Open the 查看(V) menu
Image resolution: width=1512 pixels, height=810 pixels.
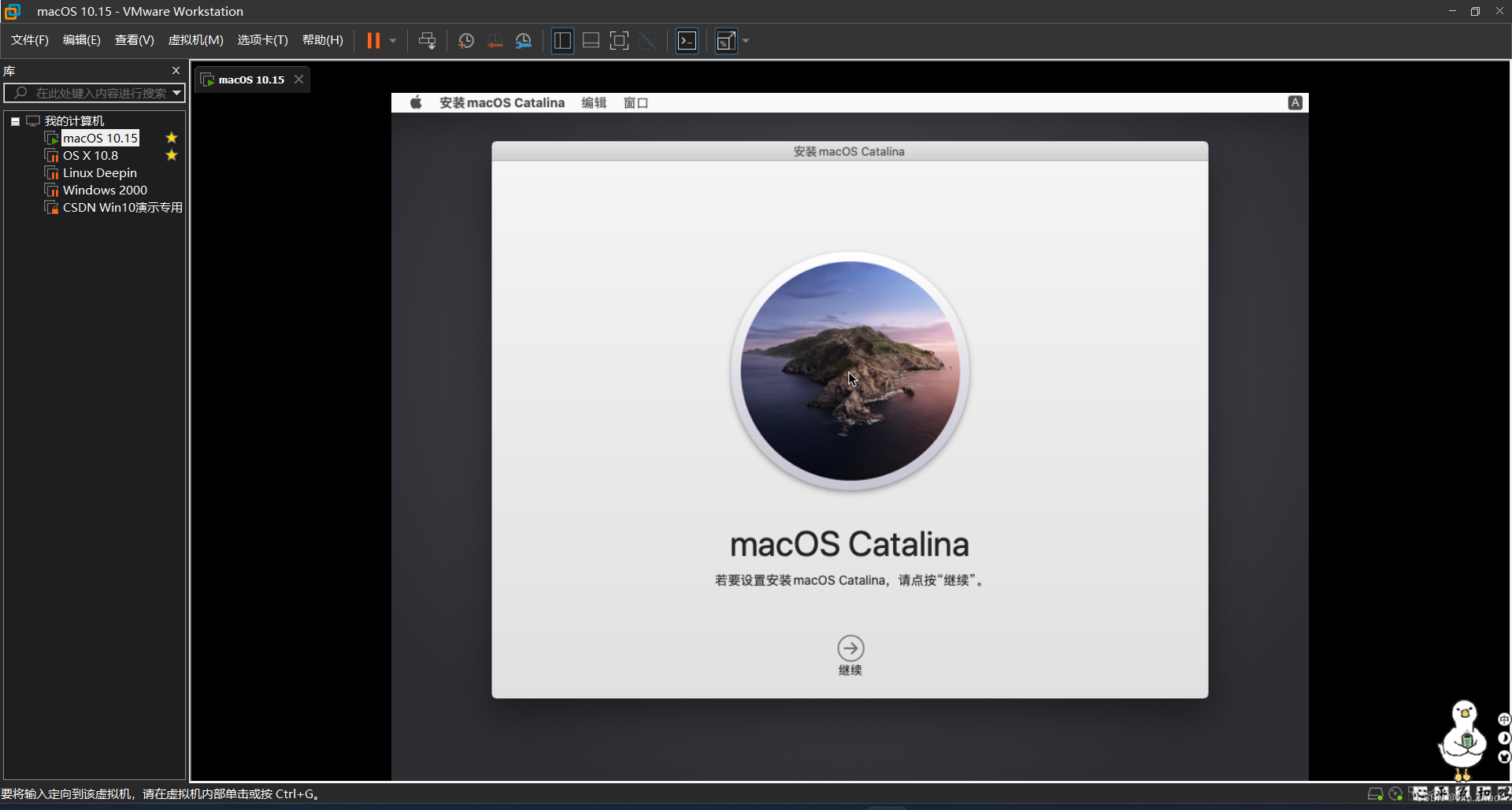pyautogui.click(x=135, y=40)
